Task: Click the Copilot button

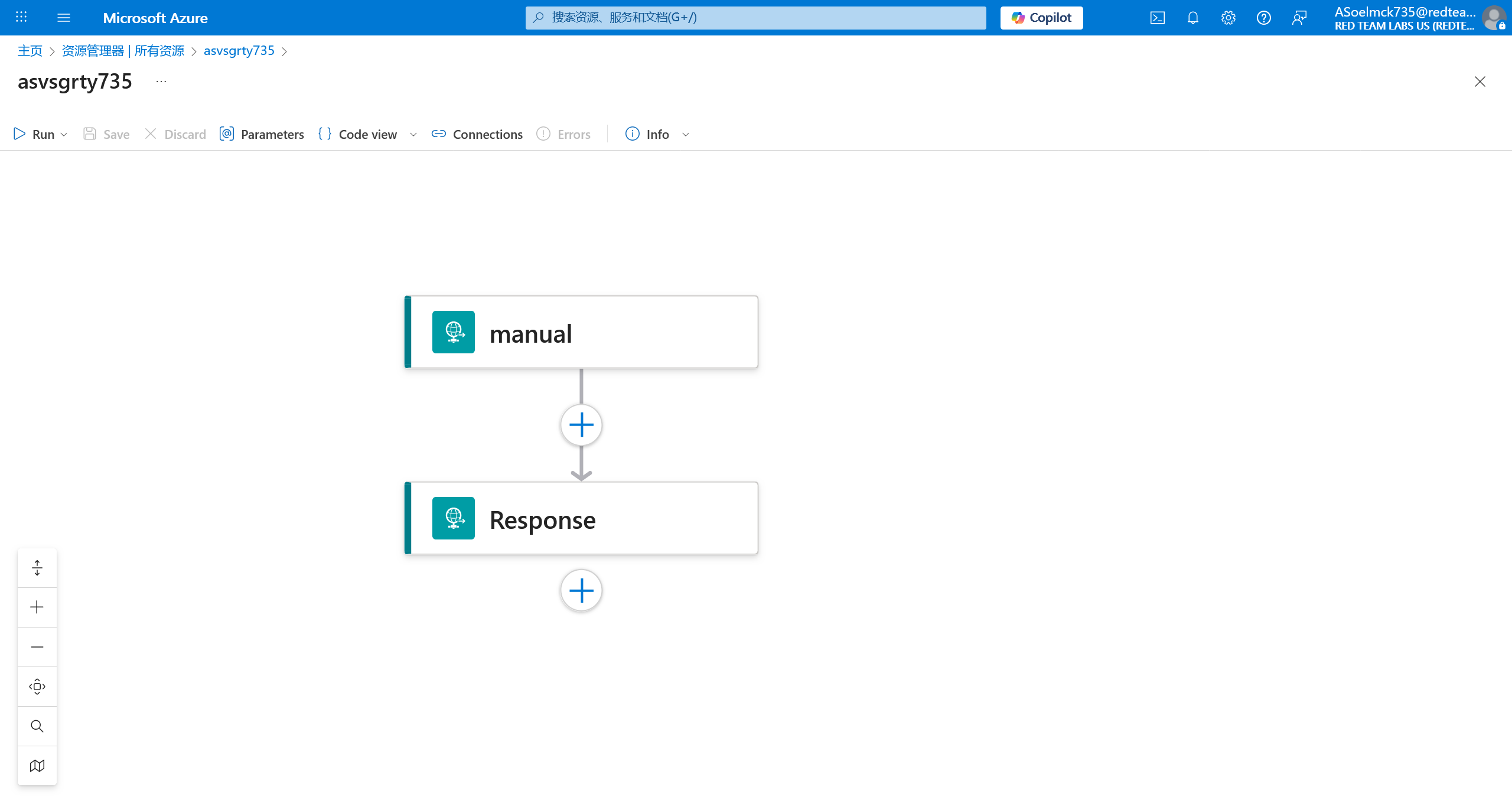Action: pos(1041,18)
